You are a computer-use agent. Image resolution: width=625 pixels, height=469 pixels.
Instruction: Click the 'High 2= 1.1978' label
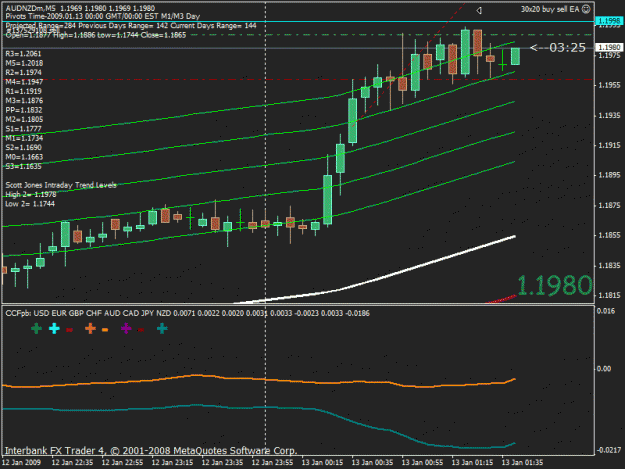pos(31,194)
